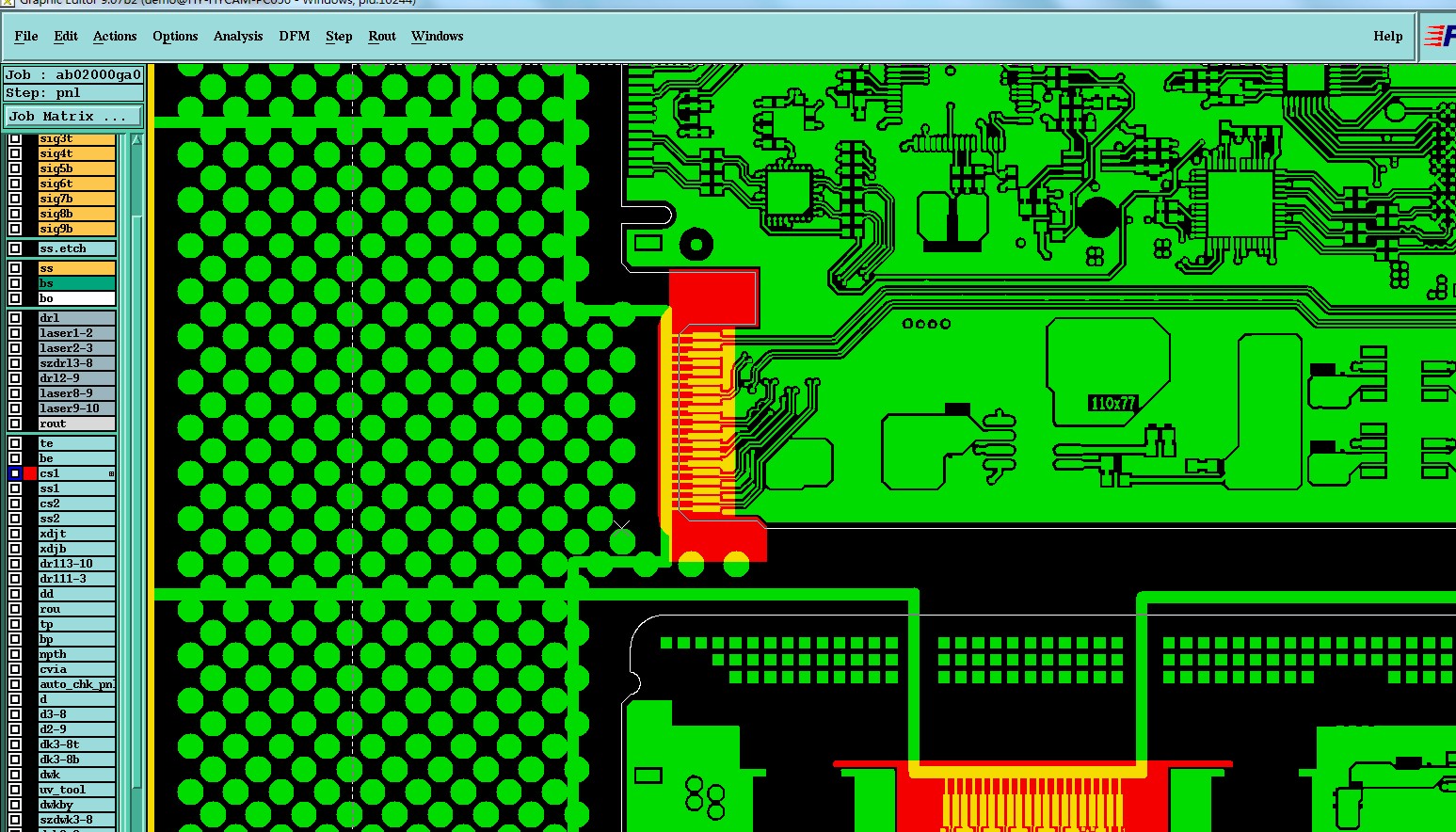1456x832 pixels.
Task: Open the File menu
Action: pos(26,36)
